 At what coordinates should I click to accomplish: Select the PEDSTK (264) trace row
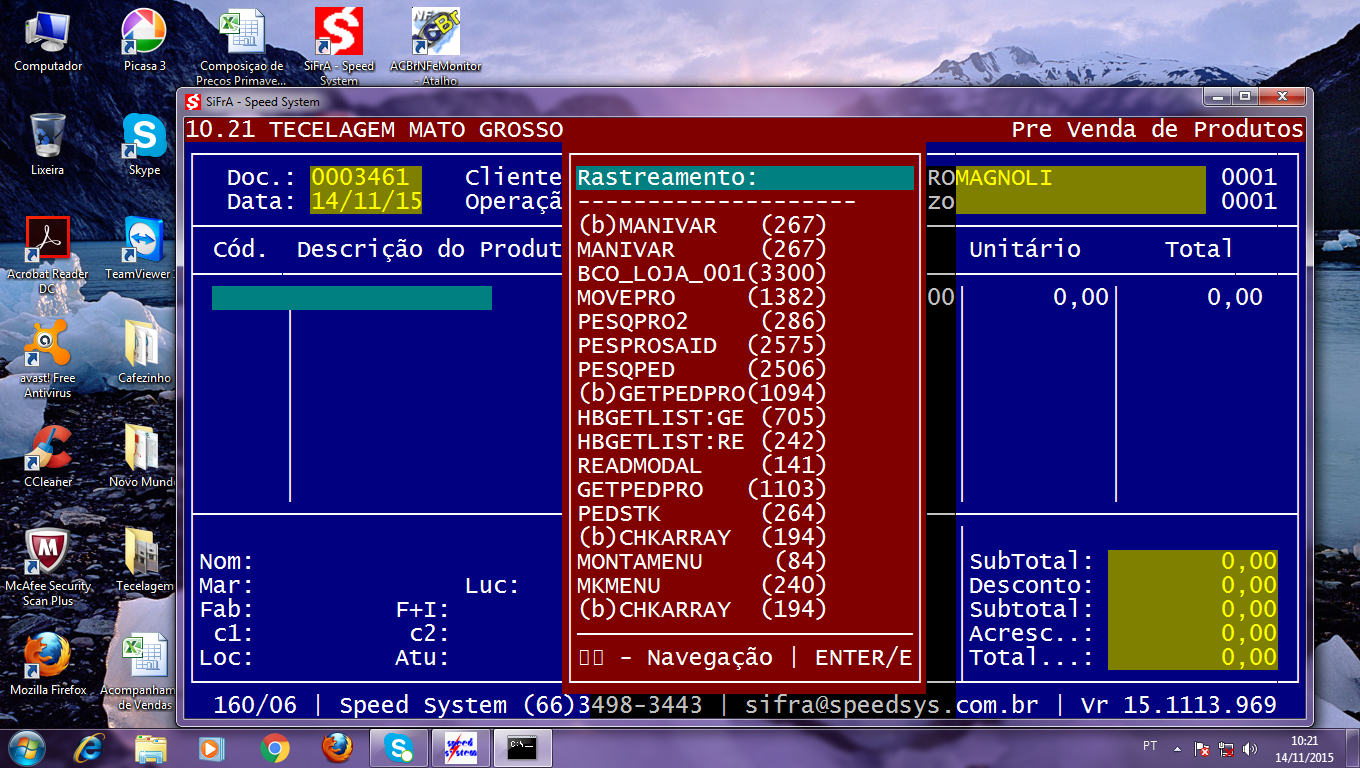click(702, 514)
